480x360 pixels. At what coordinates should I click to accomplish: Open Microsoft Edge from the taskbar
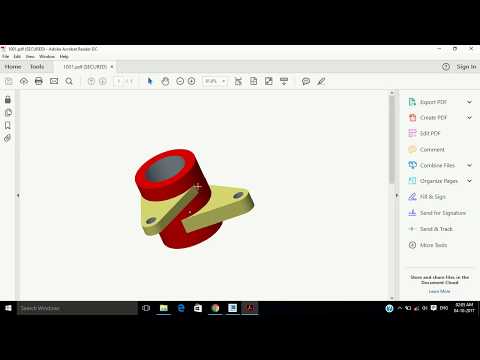181,308
